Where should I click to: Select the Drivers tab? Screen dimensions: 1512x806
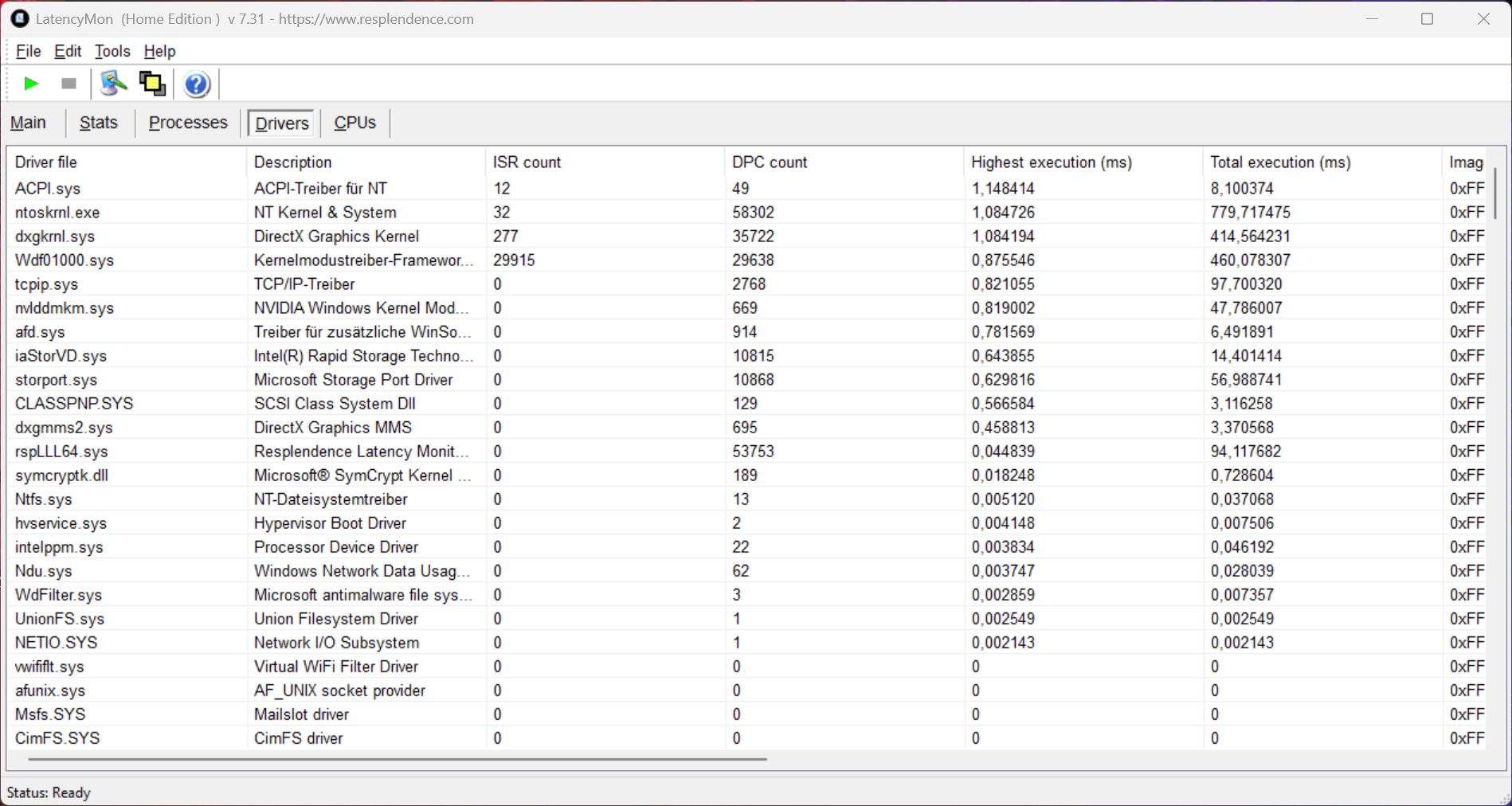282,123
